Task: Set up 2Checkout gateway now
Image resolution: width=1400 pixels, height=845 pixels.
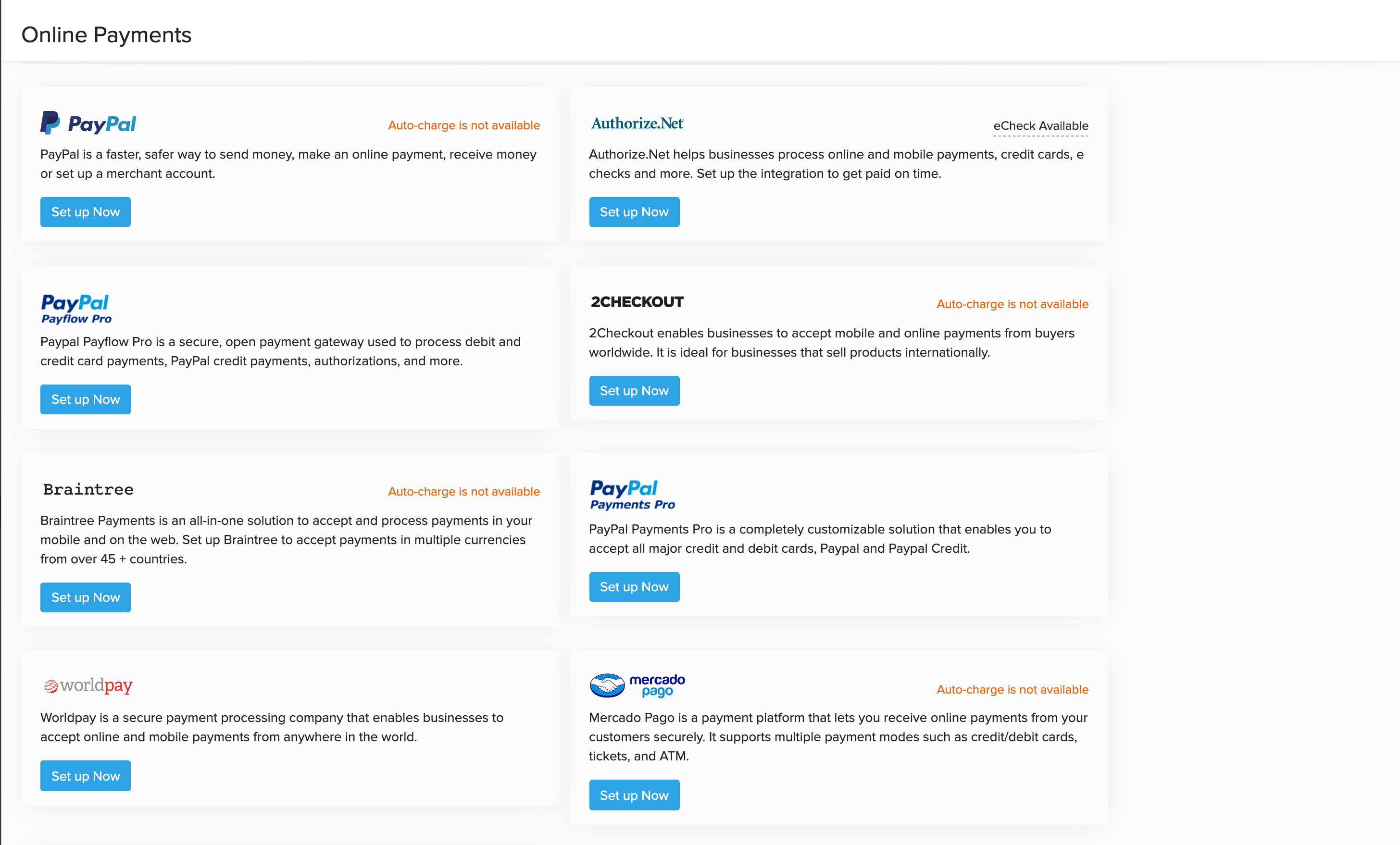Action: (634, 391)
